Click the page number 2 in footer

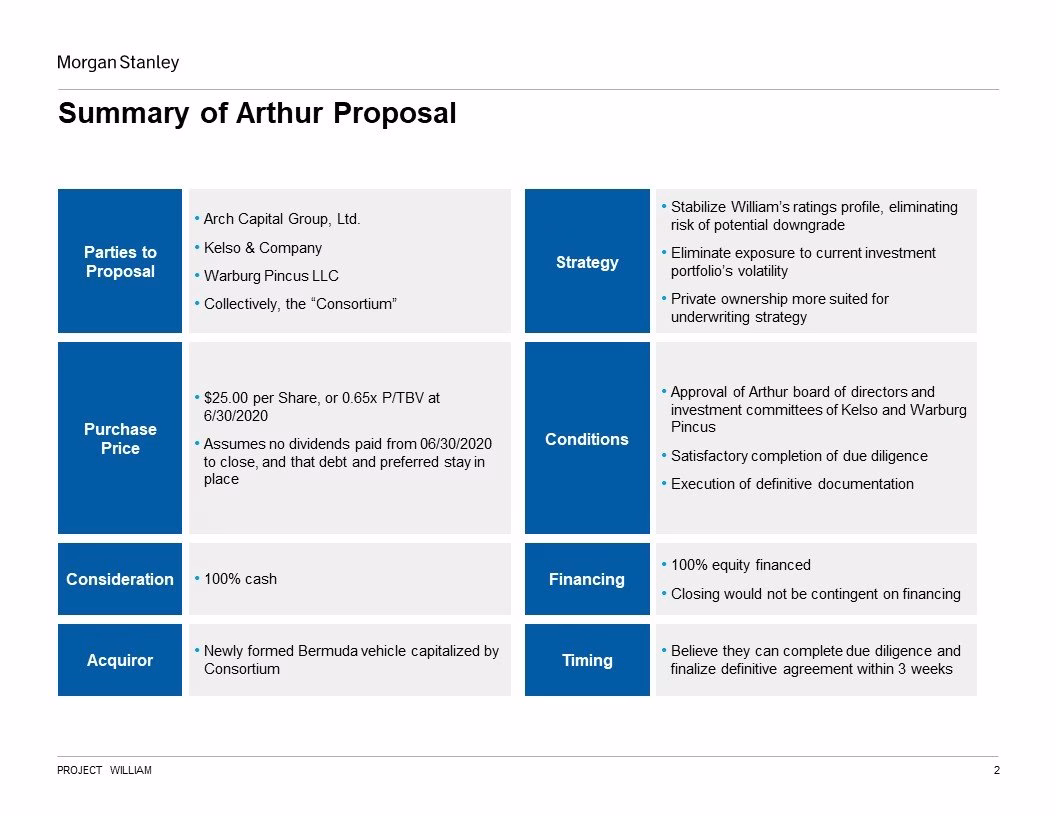pos(997,770)
